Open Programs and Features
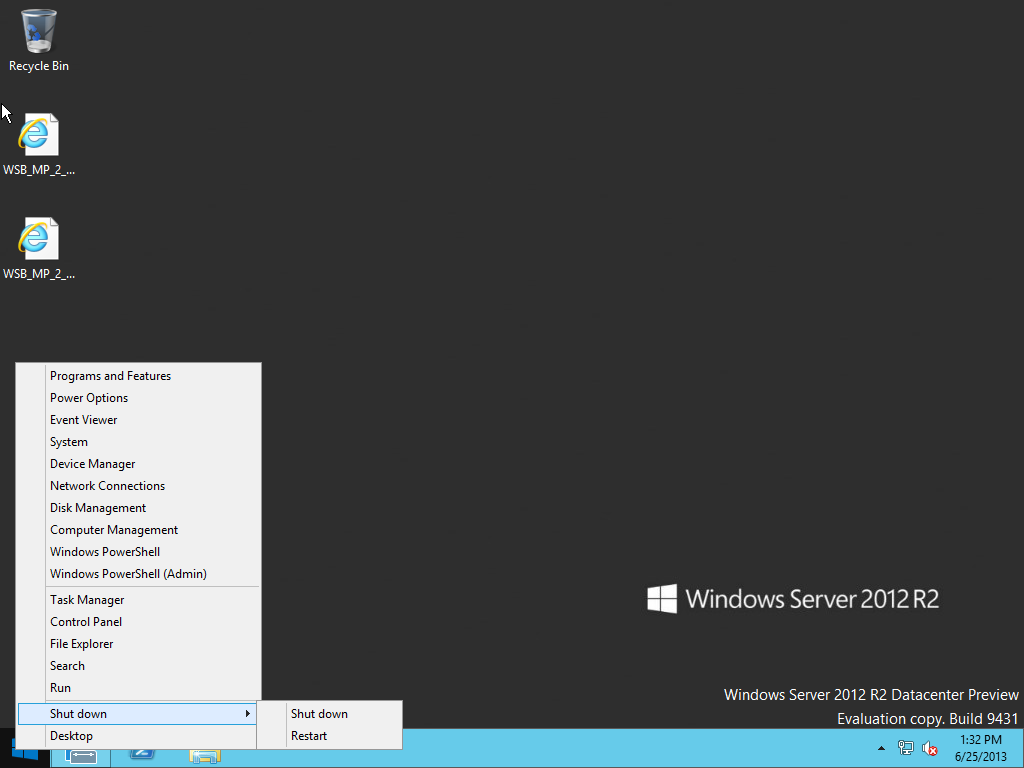 point(139,376)
